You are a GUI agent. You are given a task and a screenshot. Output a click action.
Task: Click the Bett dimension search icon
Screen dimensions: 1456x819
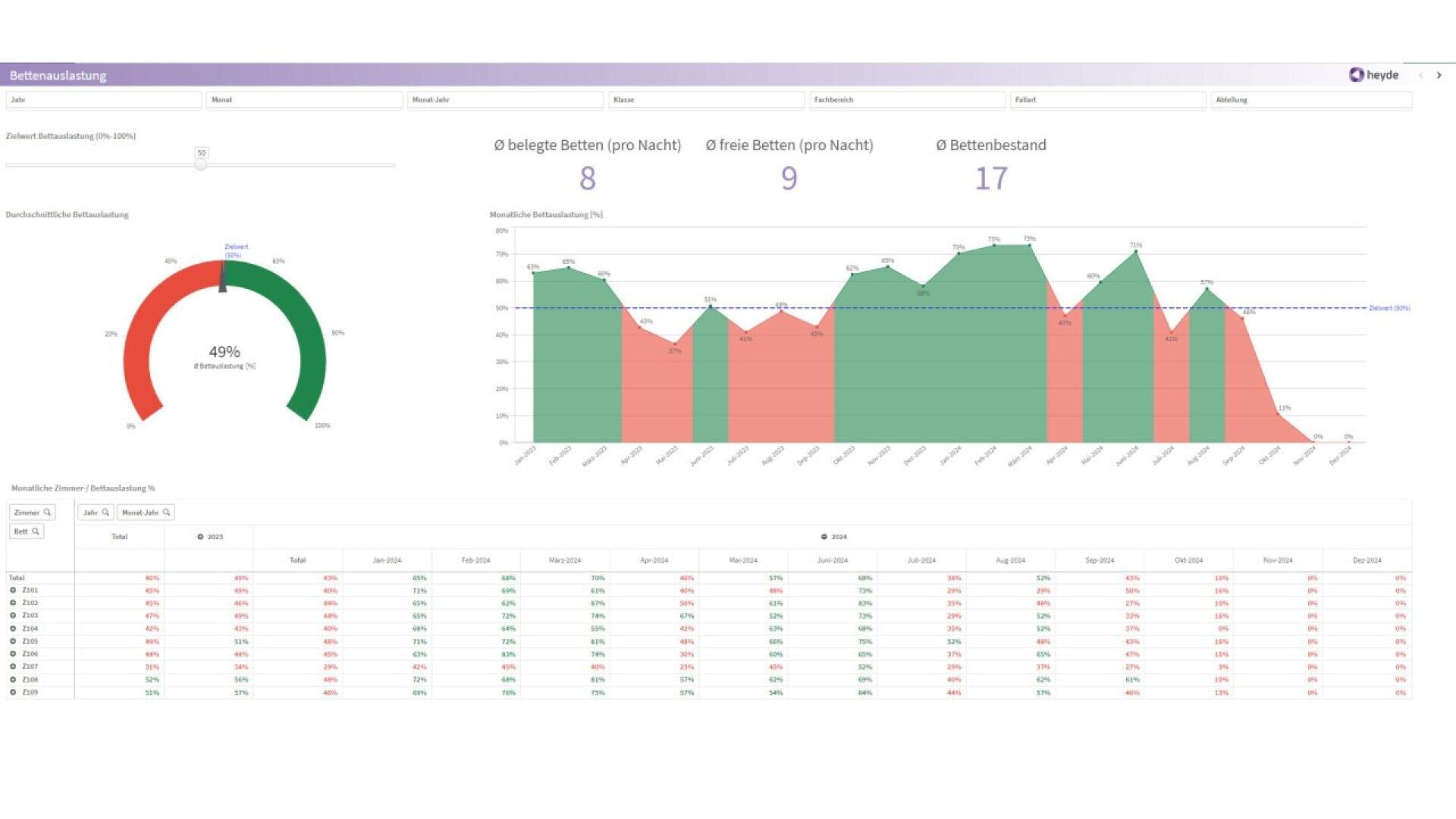coord(35,532)
